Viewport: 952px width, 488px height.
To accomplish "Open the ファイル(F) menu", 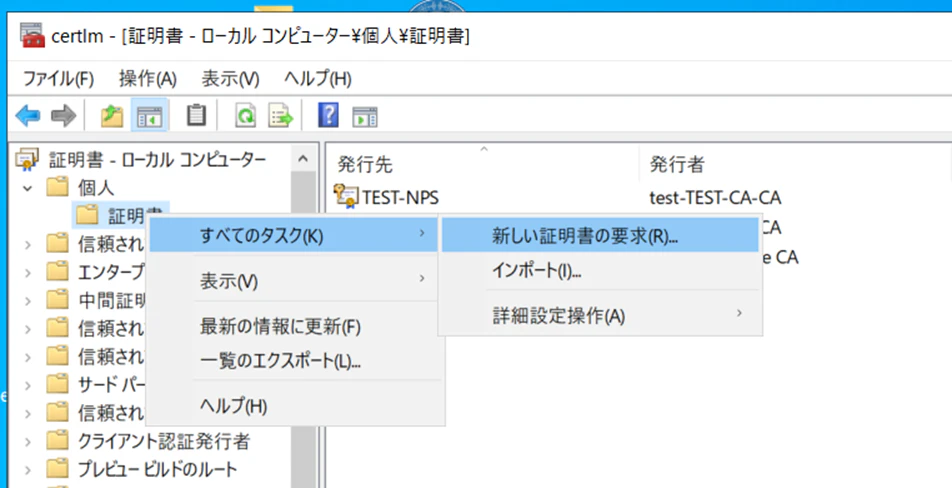I will (58, 79).
